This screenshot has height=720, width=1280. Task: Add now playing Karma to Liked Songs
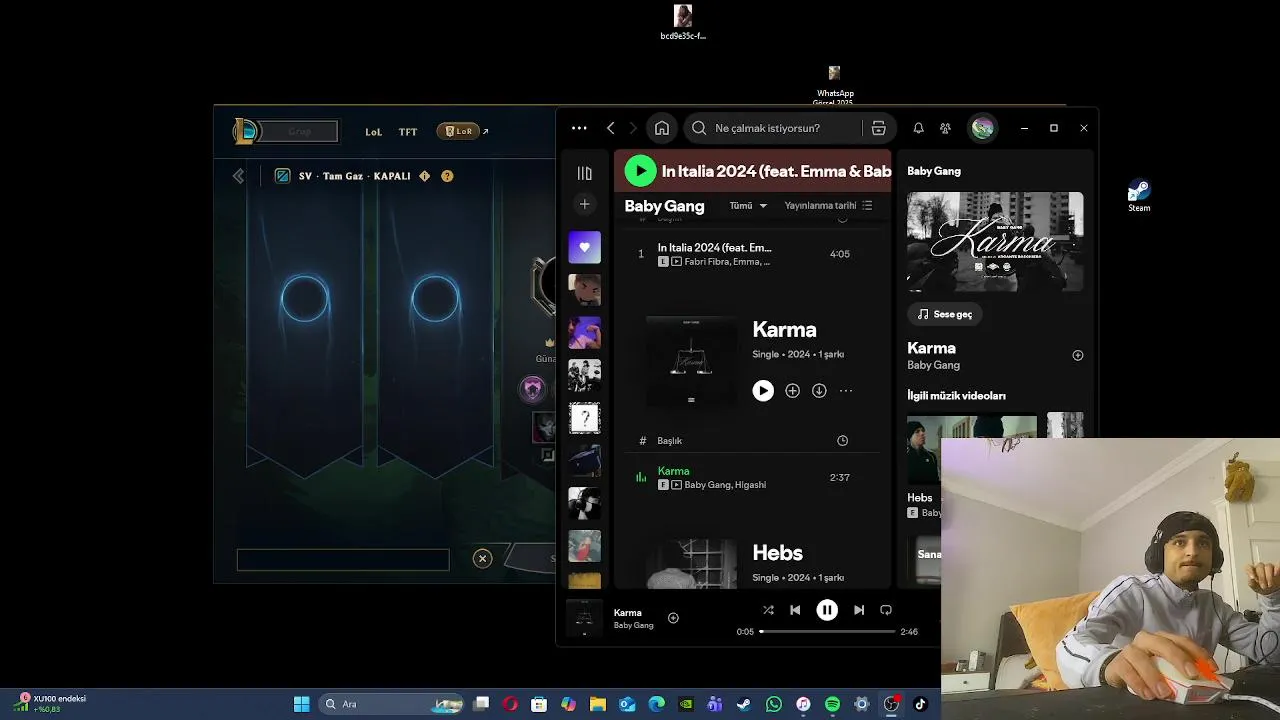tap(673, 618)
